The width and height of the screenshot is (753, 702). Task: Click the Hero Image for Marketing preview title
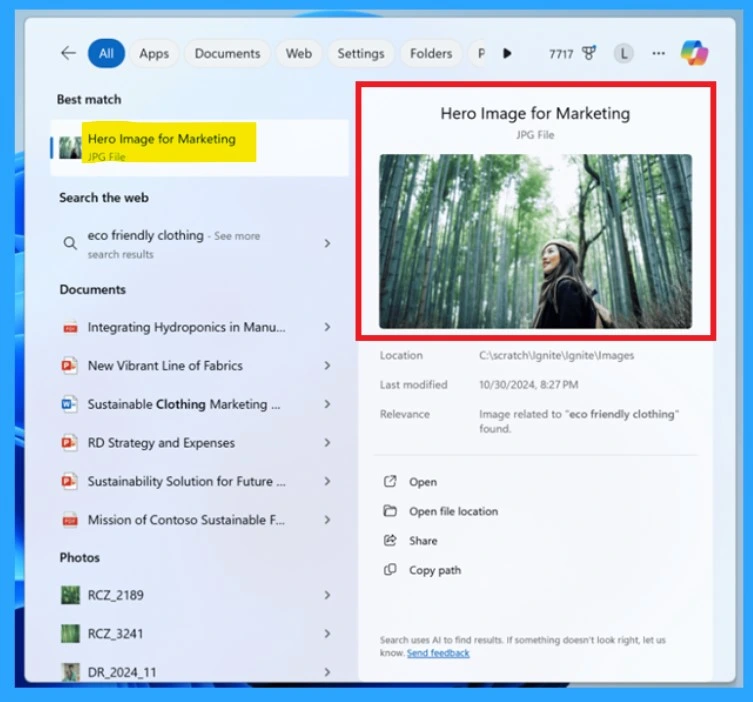click(x=535, y=113)
